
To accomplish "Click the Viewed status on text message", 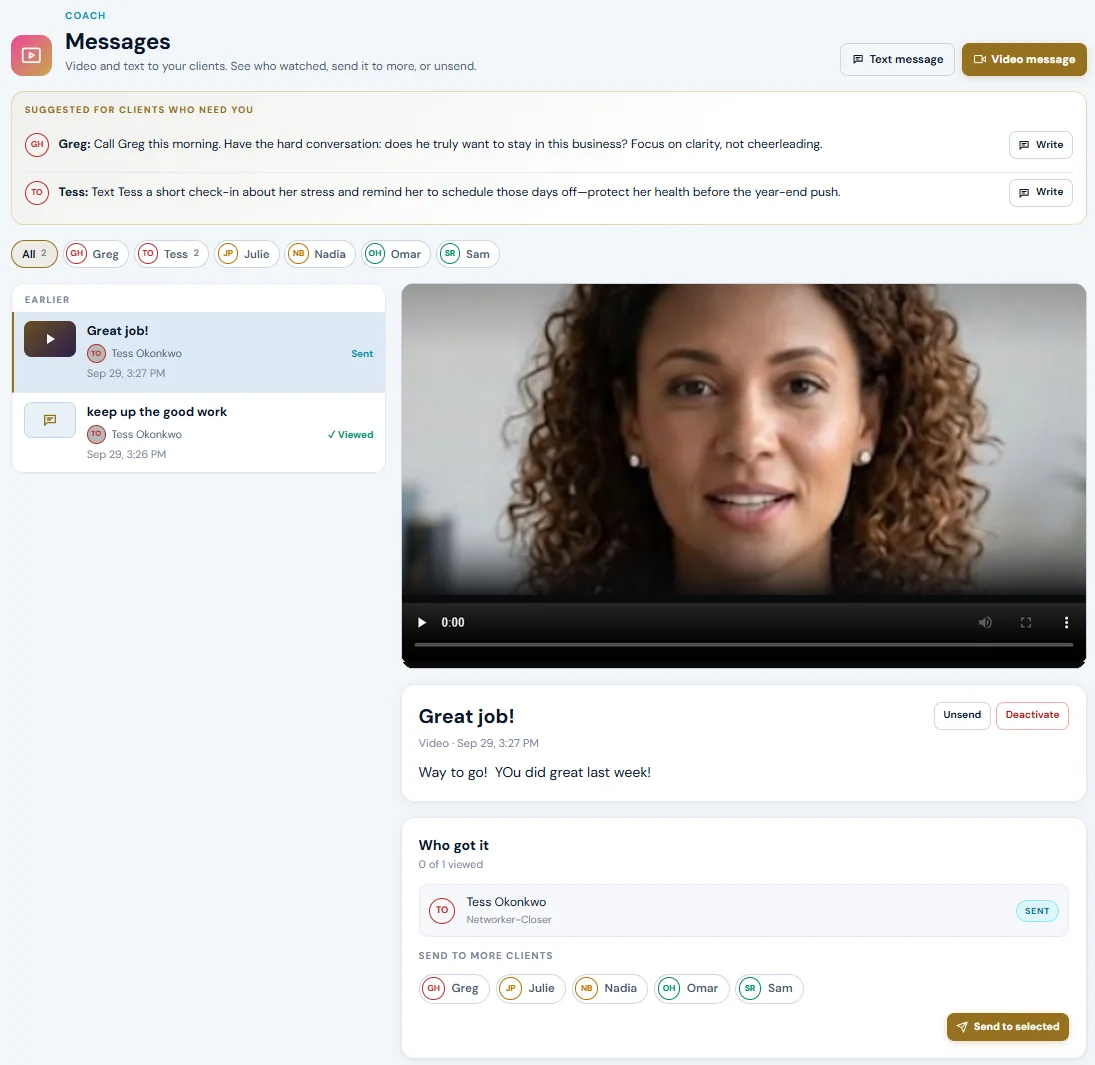I will [x=351, y=435].
